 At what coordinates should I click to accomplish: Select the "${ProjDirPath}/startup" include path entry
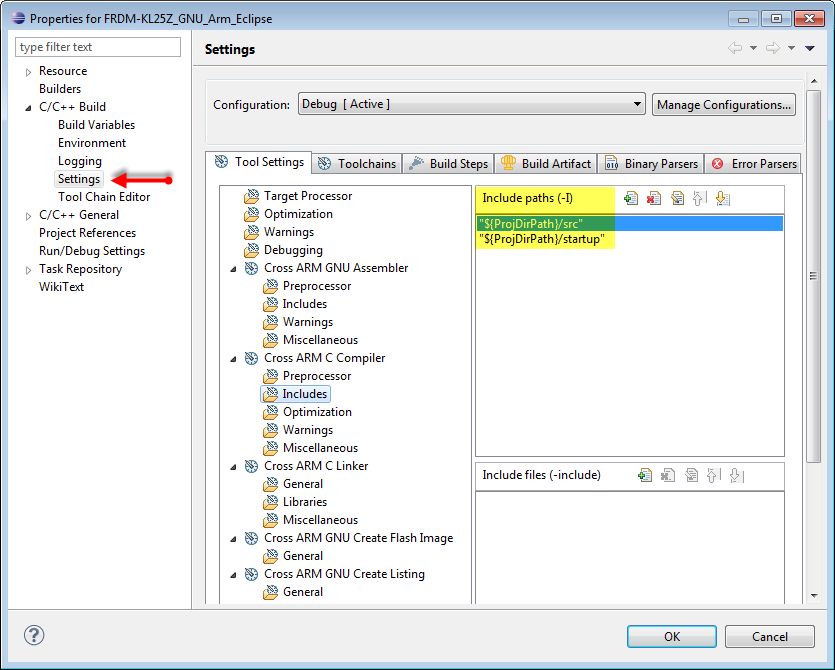[545, 240]
